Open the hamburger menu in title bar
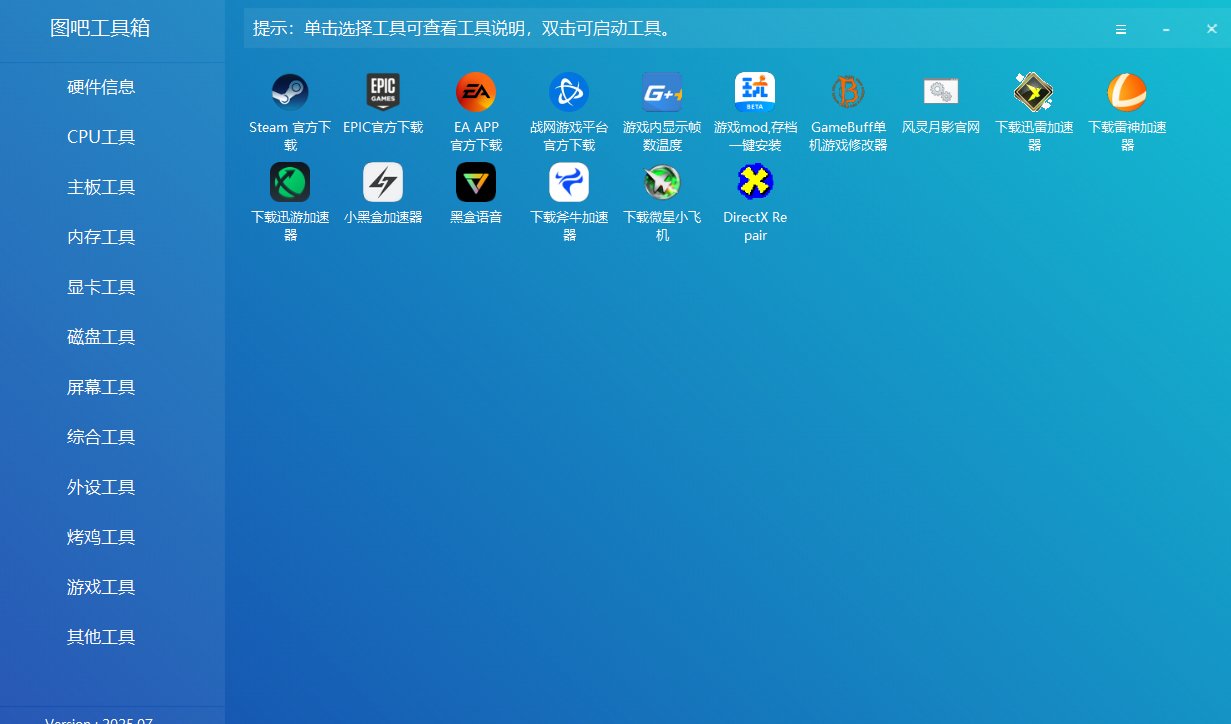 point(1121,29)
